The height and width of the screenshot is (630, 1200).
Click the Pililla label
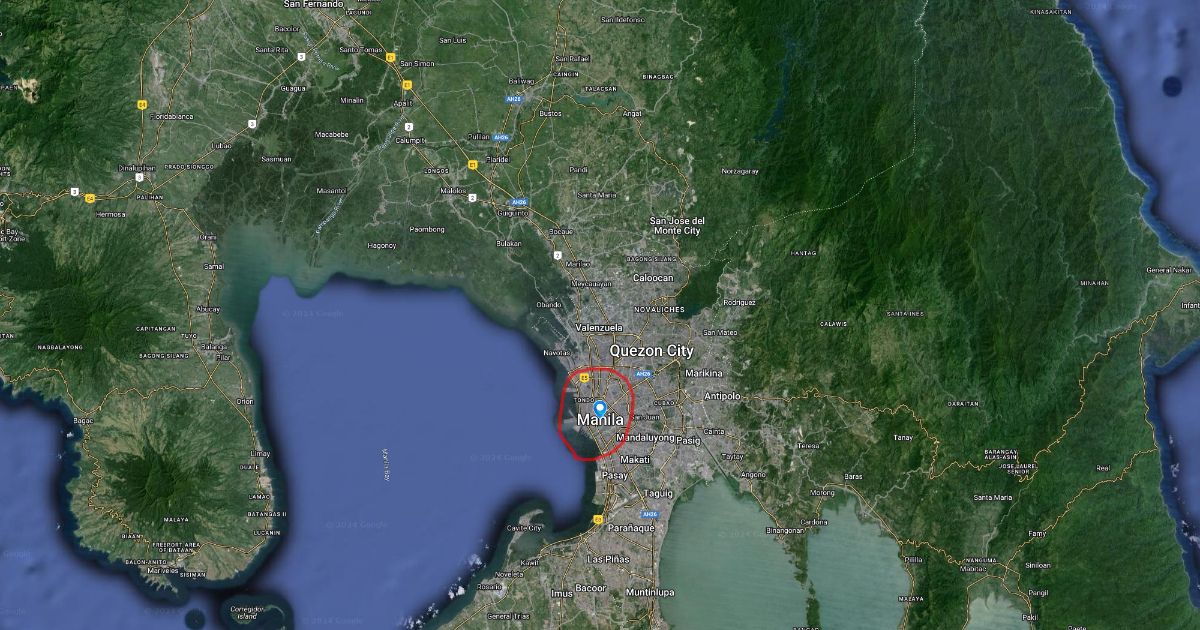913,560
